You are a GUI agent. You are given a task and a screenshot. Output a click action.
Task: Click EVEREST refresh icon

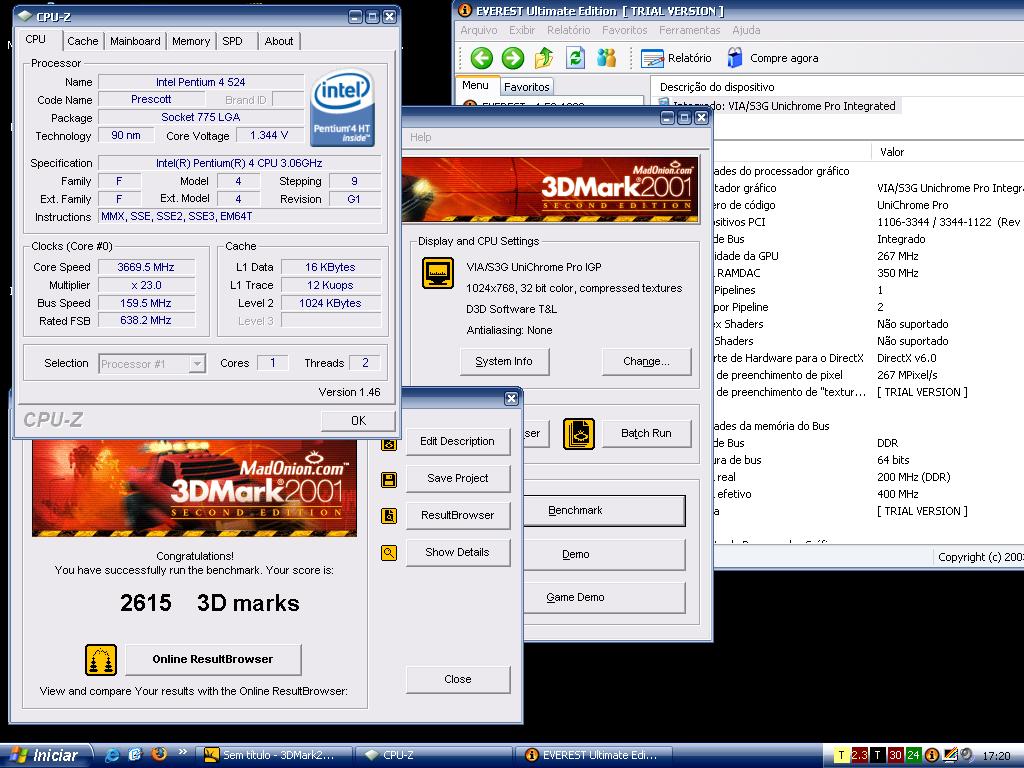pyautogui.click(x=575, y=58)
